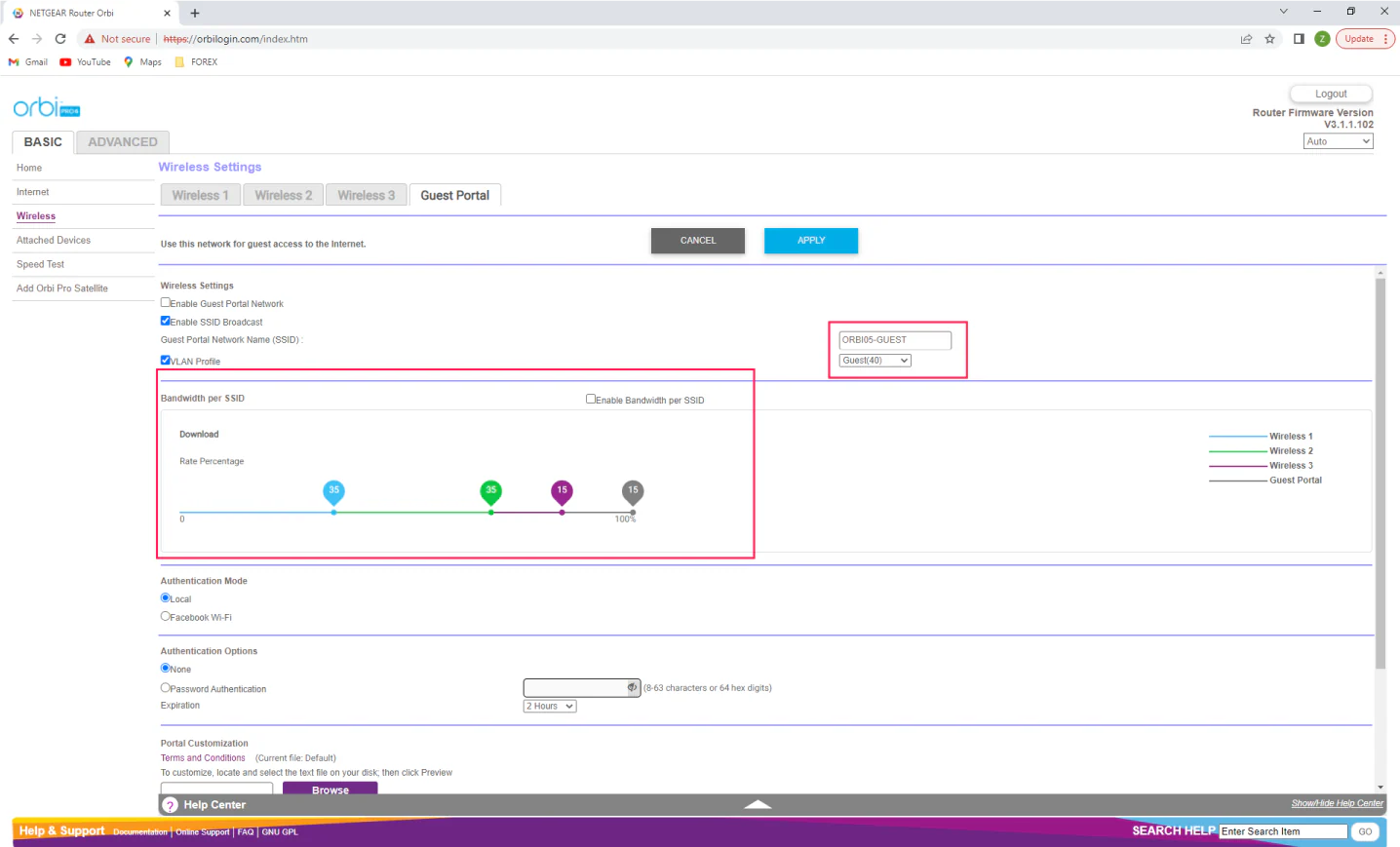Open the Help Center question mark icon
1400x847 pixels.
171,805
